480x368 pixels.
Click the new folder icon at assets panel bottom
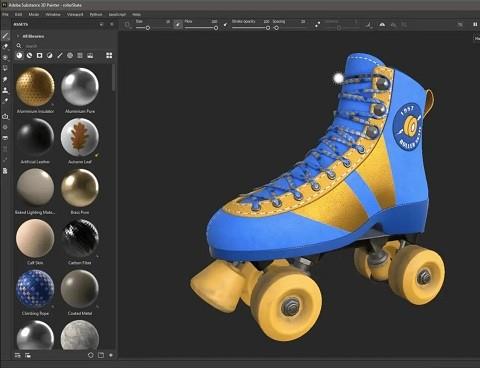[x=101, y=355]
